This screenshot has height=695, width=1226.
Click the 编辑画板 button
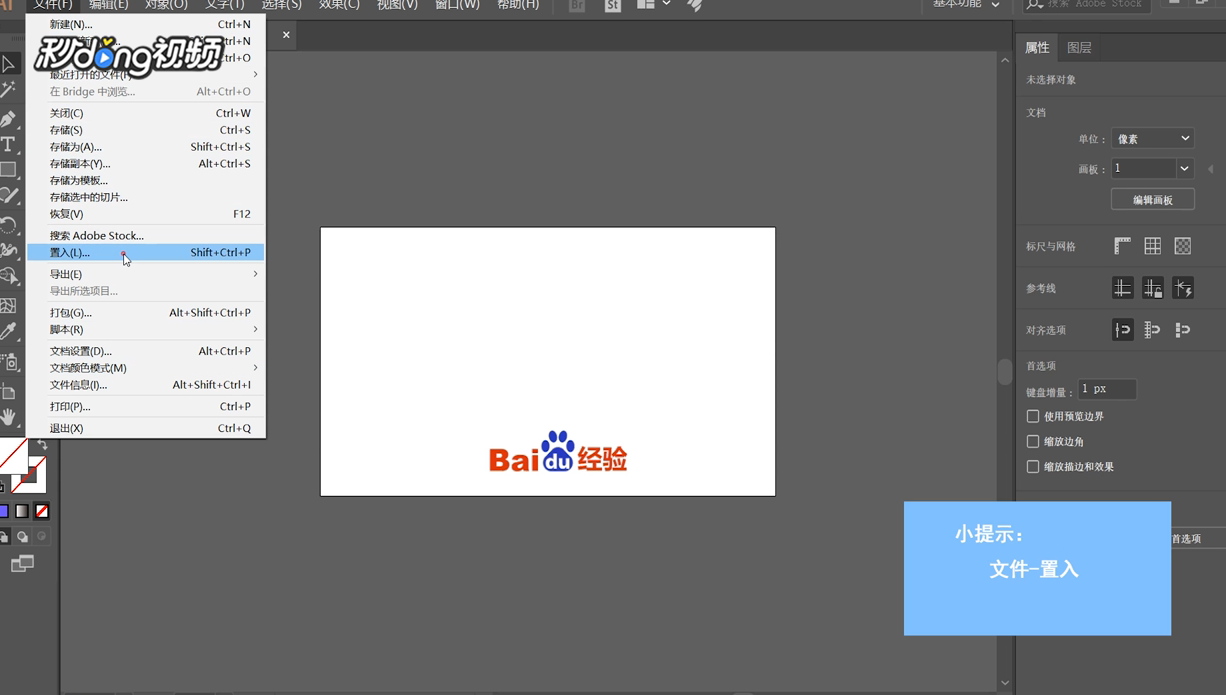pos(1153,200)
